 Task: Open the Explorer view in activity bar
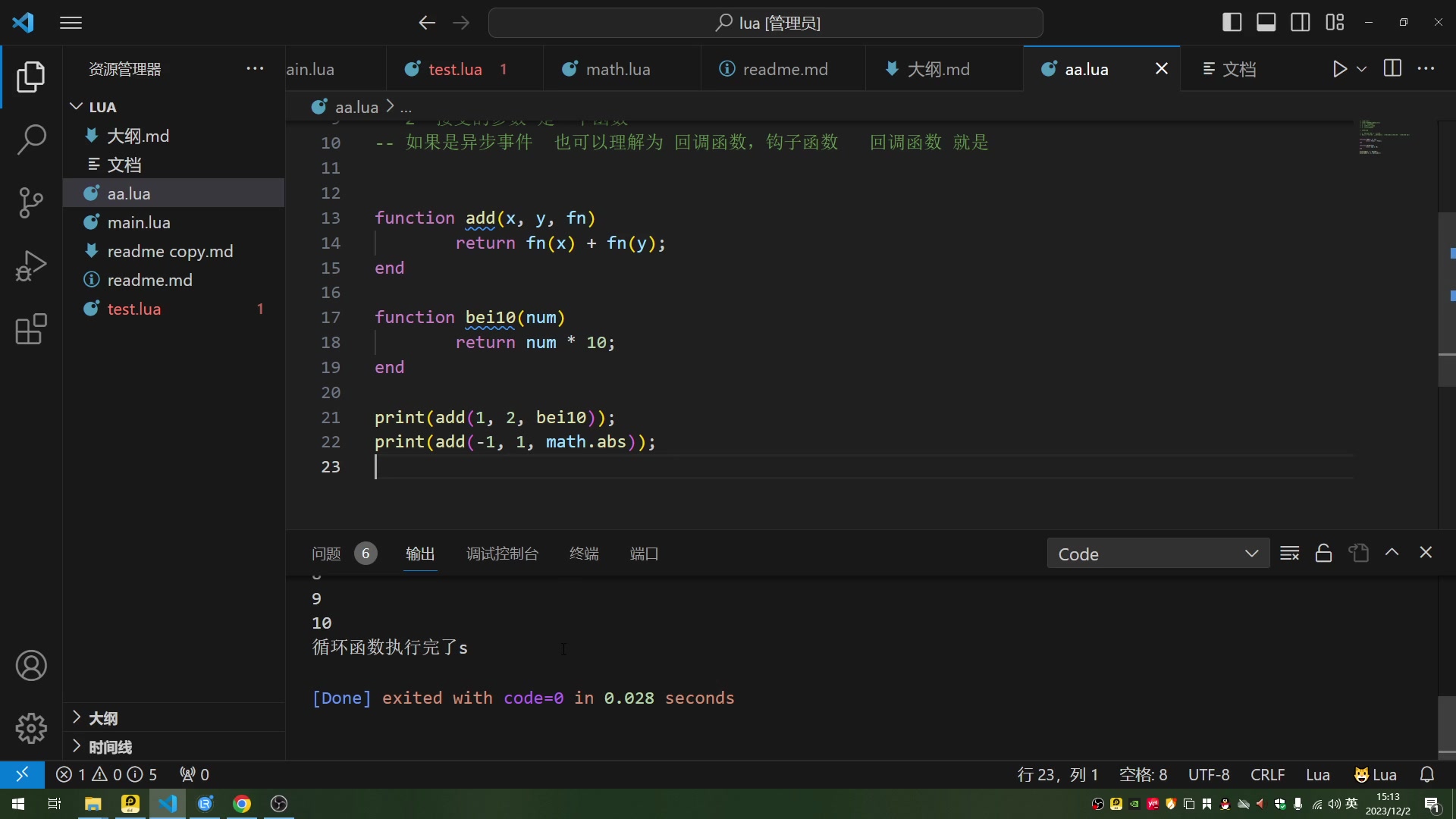pyautogui.click(x=31, y=77)
